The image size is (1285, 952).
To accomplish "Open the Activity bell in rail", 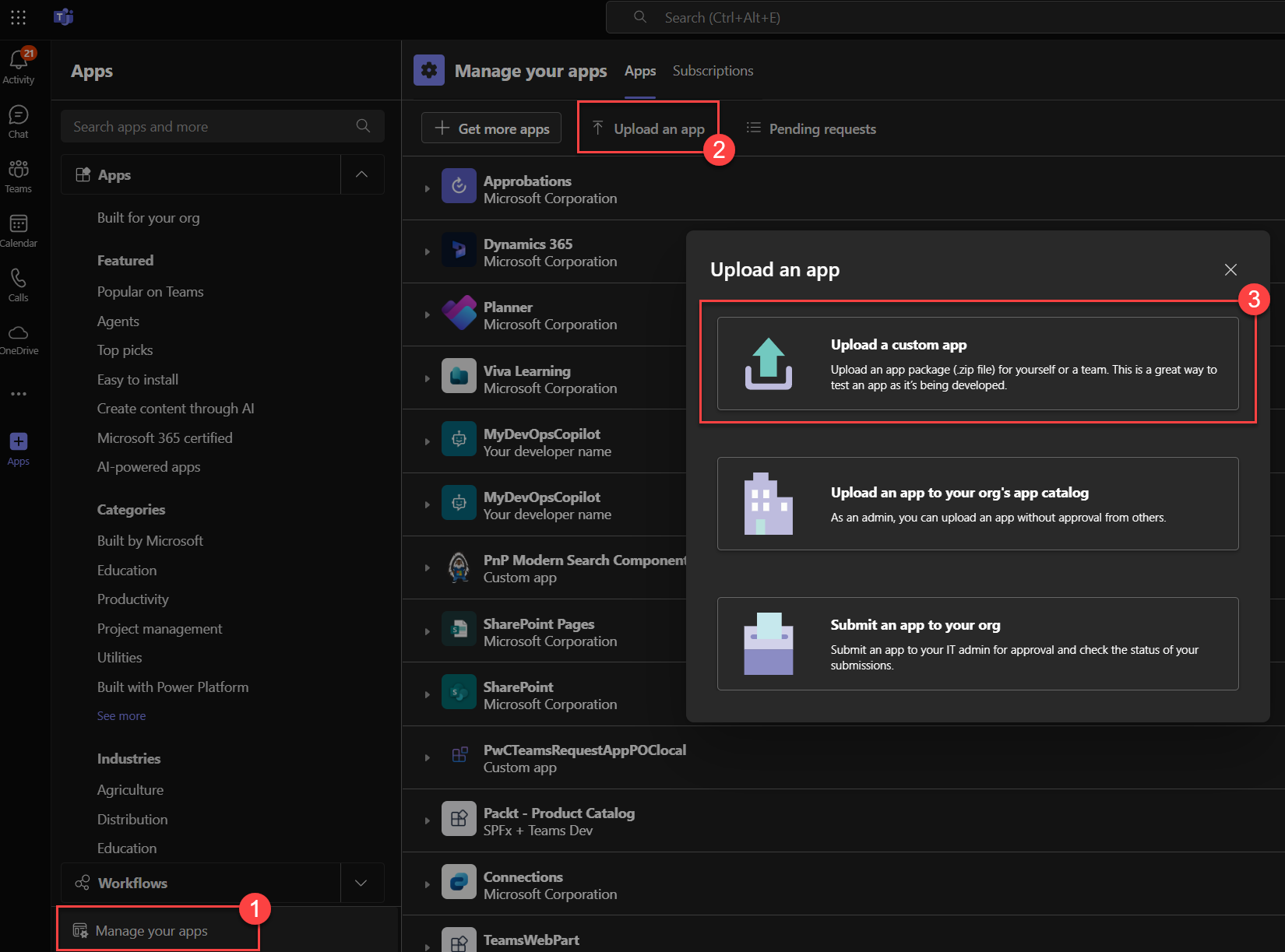I will pyautogui.click(x=19, y=67).
